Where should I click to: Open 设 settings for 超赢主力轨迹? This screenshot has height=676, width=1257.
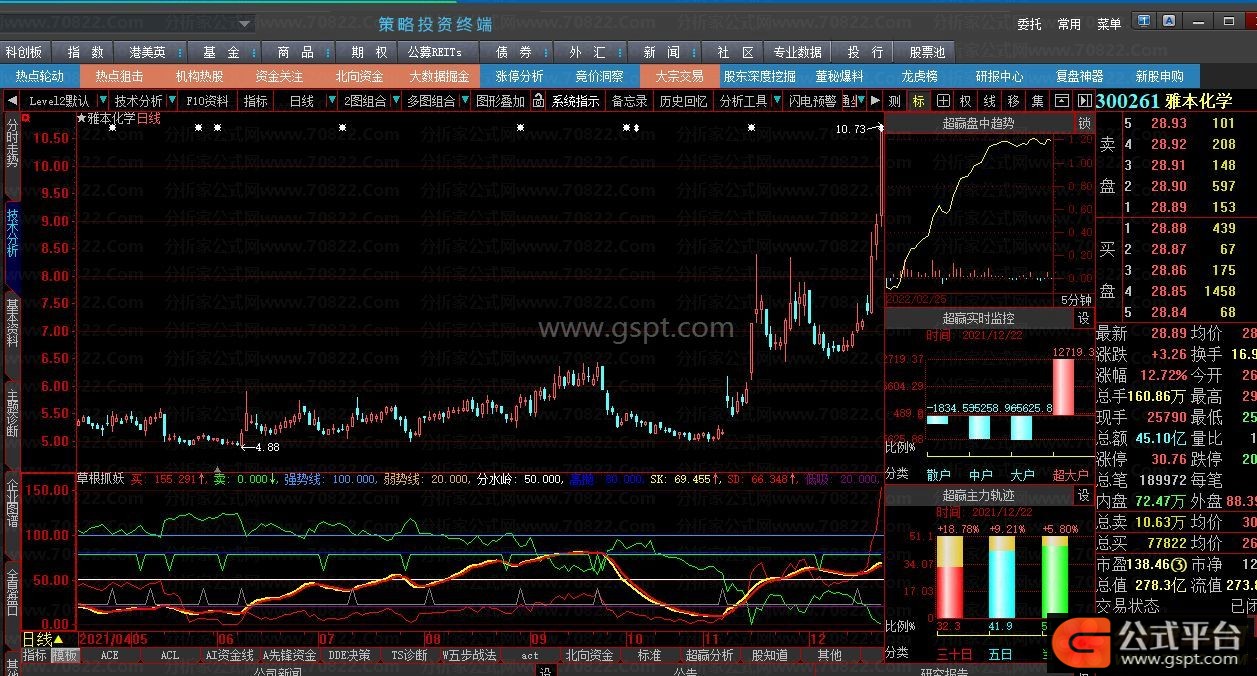pos(1084,495)
